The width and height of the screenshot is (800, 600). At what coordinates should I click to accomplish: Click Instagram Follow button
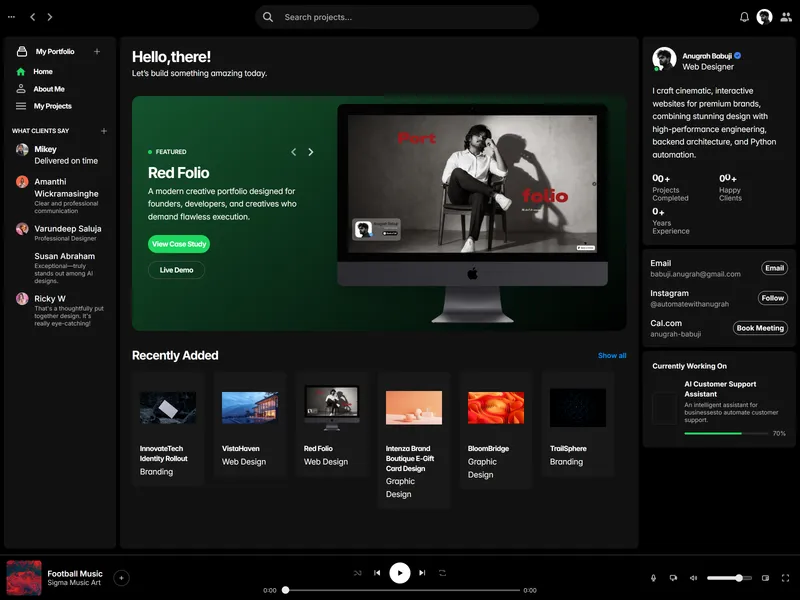pos(772,298)
